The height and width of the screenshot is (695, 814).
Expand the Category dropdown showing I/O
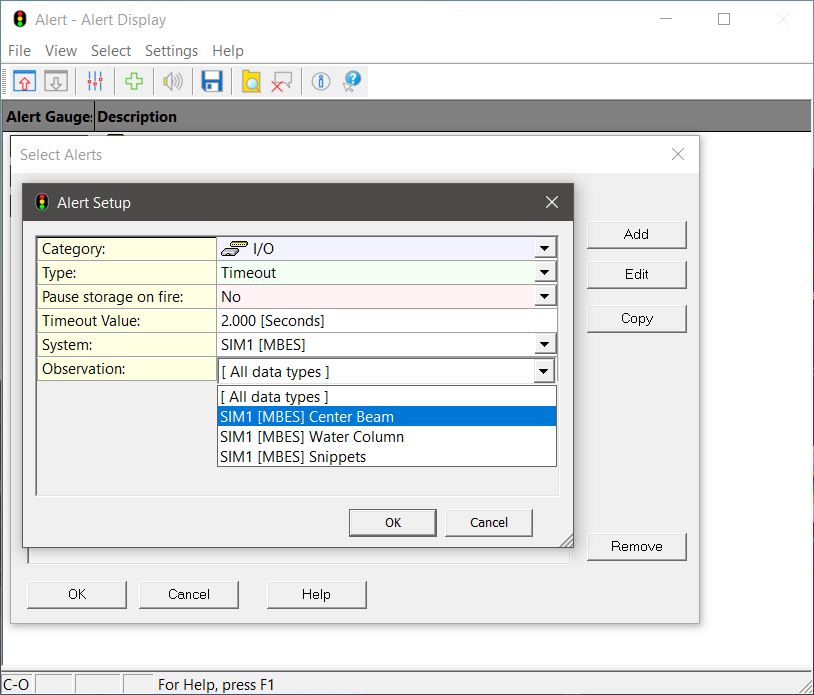tap(544, 249)
